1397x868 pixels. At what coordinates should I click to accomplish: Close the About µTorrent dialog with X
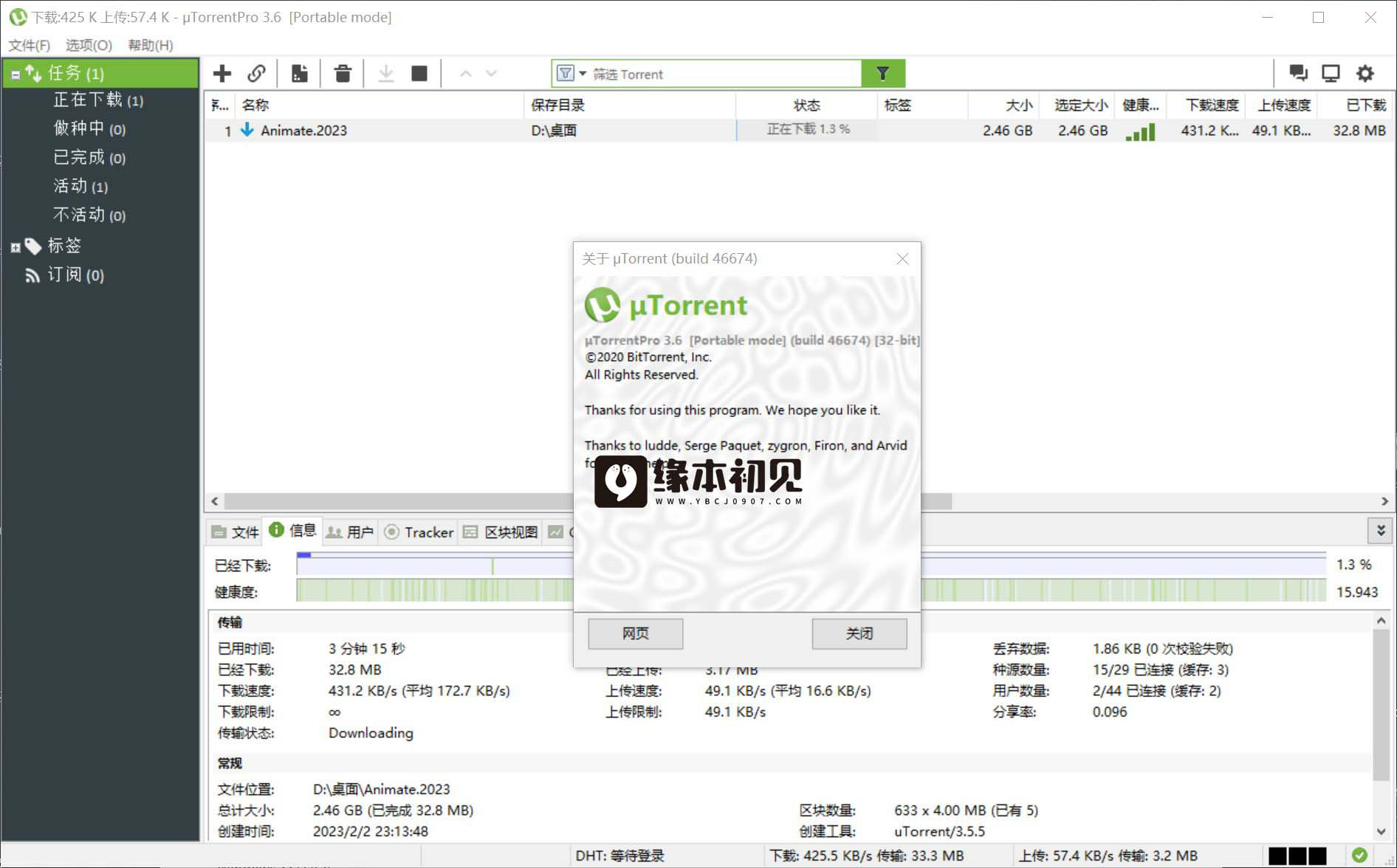pos(902,258)
